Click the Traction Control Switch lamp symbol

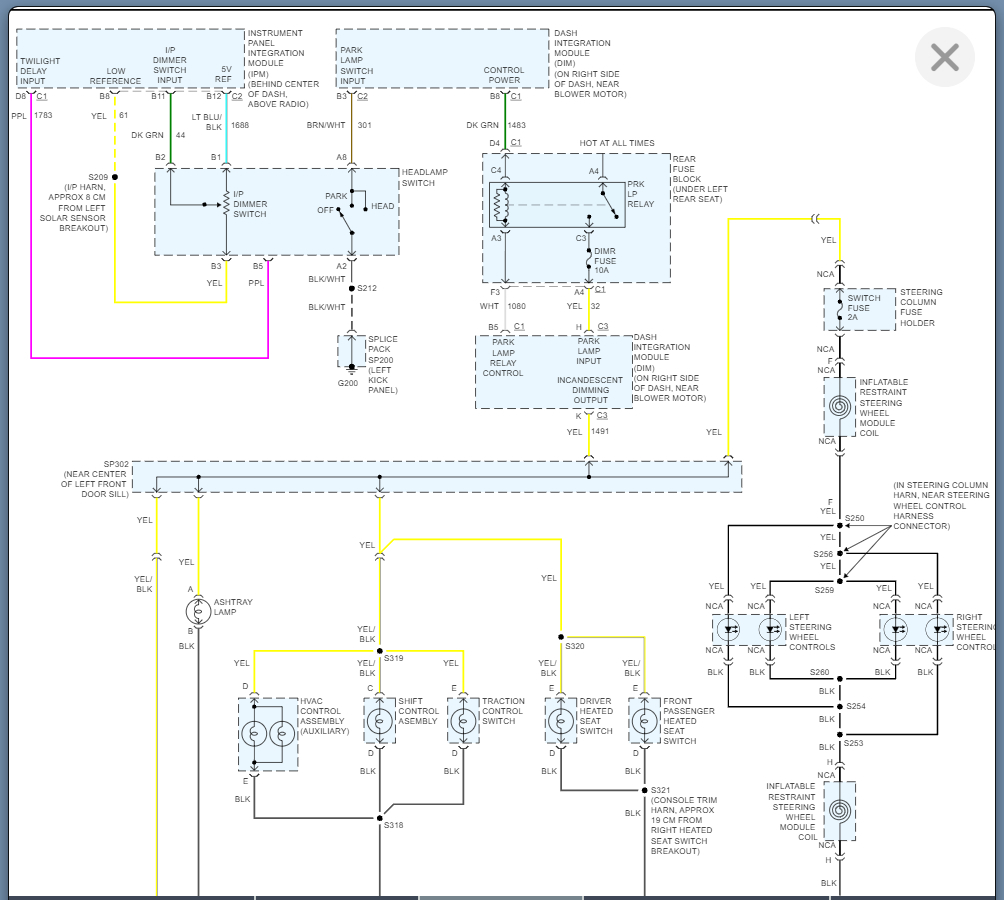click(463, 721)
